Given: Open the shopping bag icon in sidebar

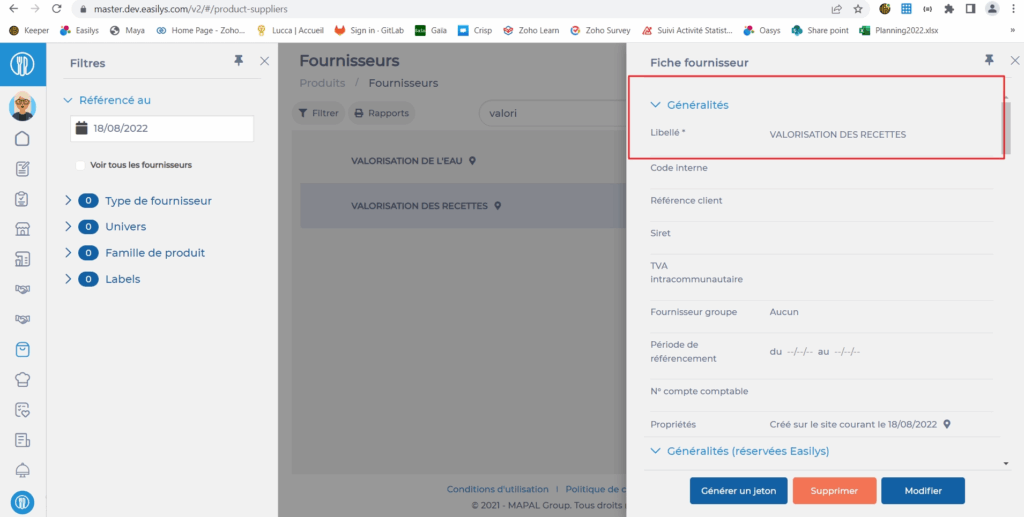Looking at the screenshot, I should click(22, 349).
